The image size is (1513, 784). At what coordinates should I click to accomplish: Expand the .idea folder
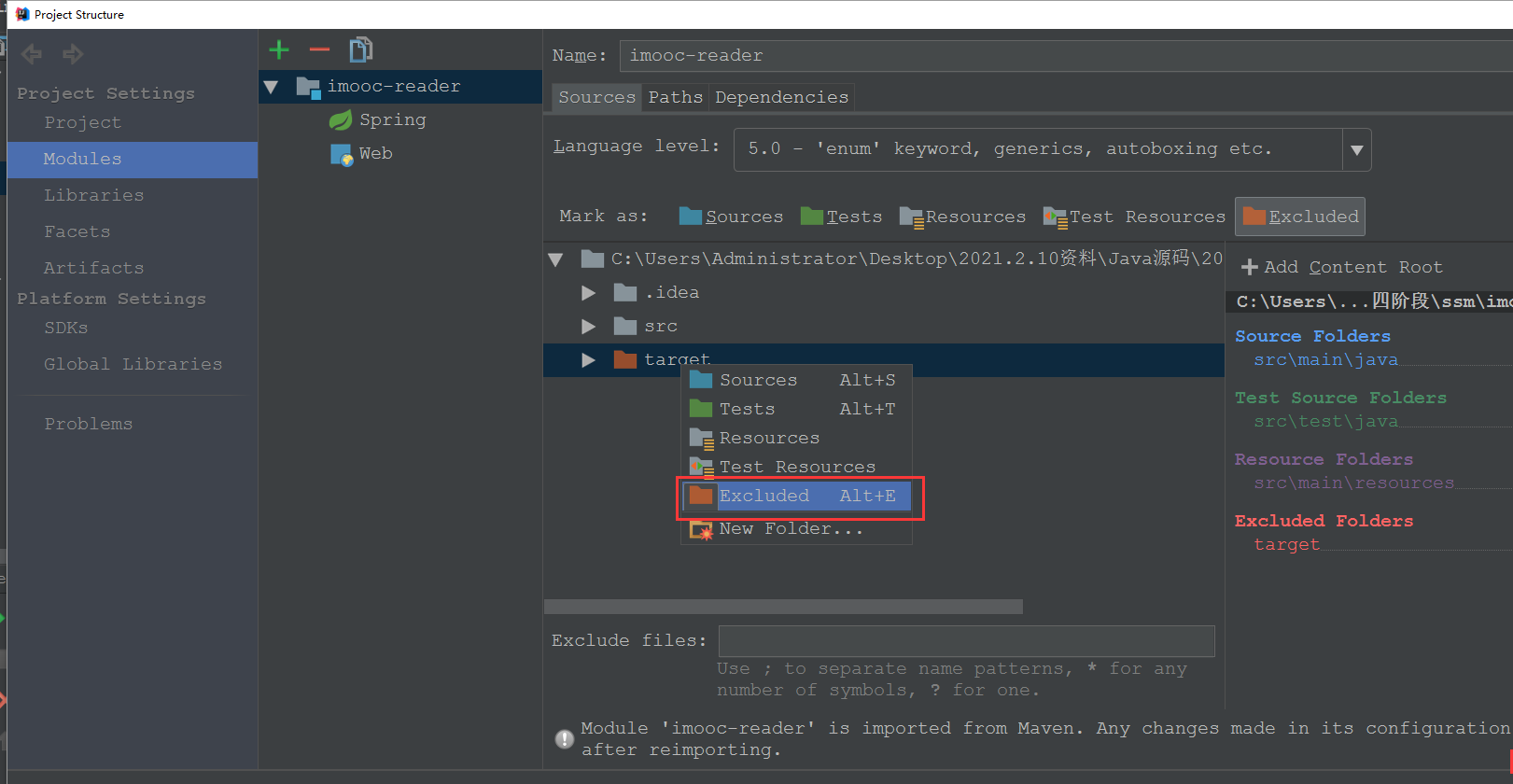tap(588, 293)
